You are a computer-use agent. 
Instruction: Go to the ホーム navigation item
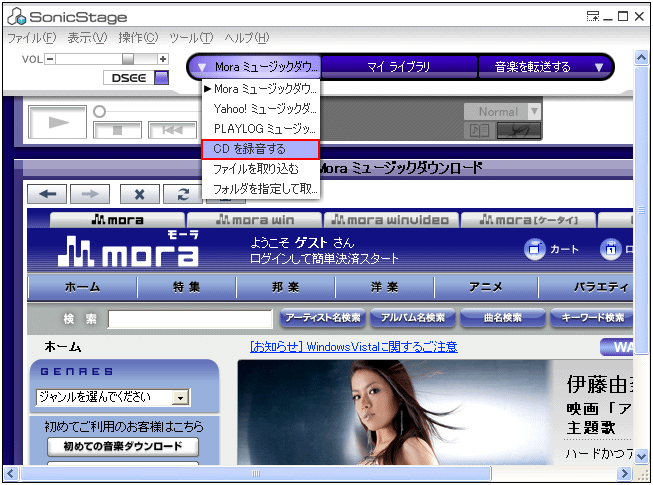(82, 287)
